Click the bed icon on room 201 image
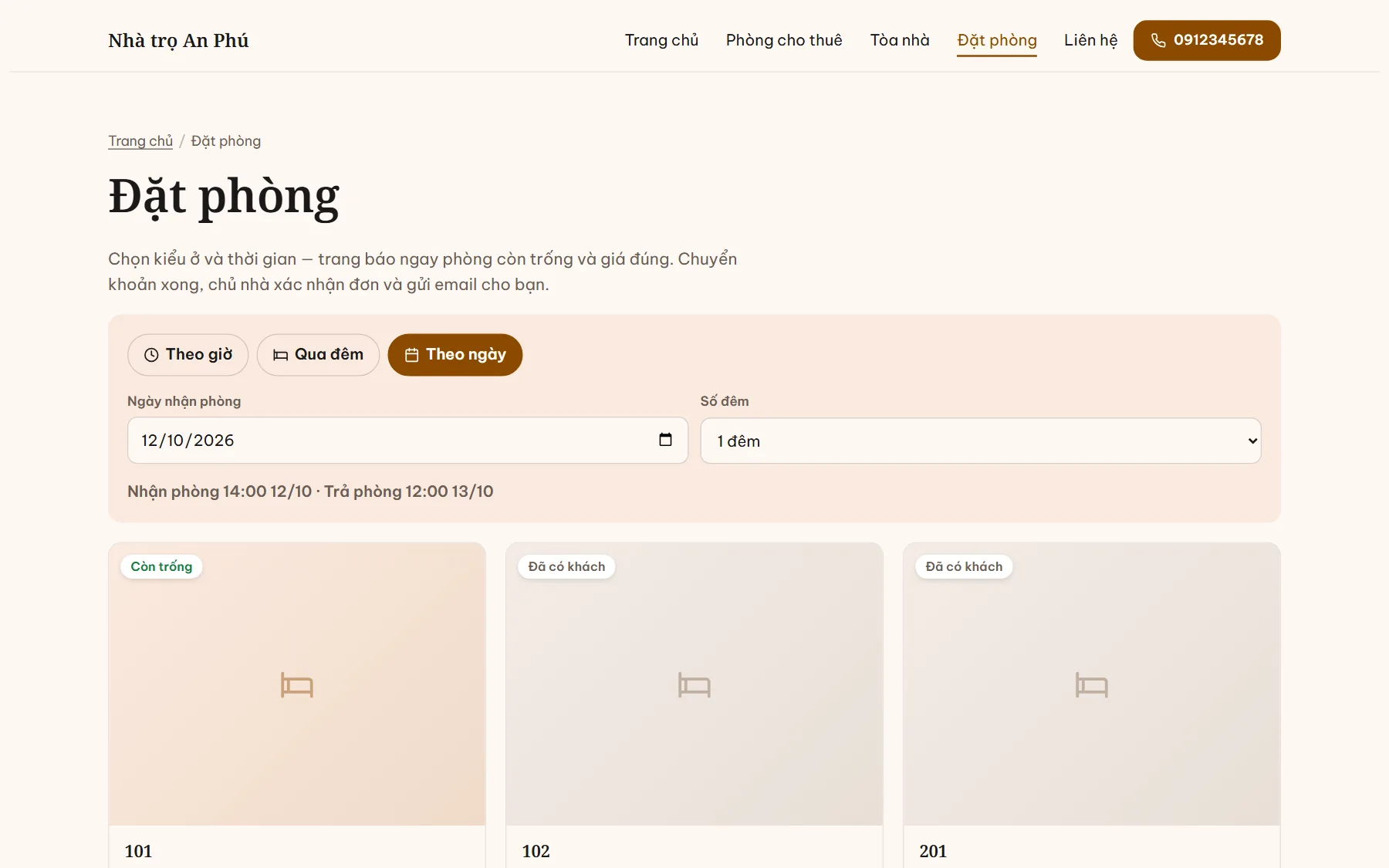 (1092, 684)
